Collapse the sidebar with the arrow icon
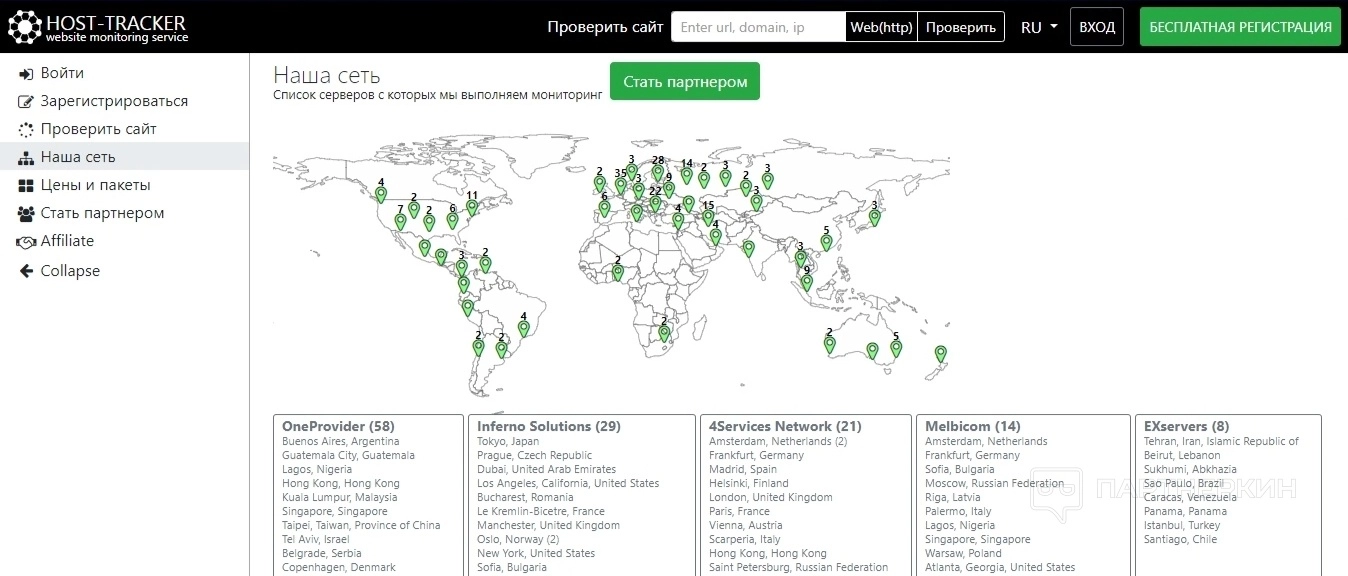Image resolution: width=1348 pixels, height=576 pixels. [26, 271]
